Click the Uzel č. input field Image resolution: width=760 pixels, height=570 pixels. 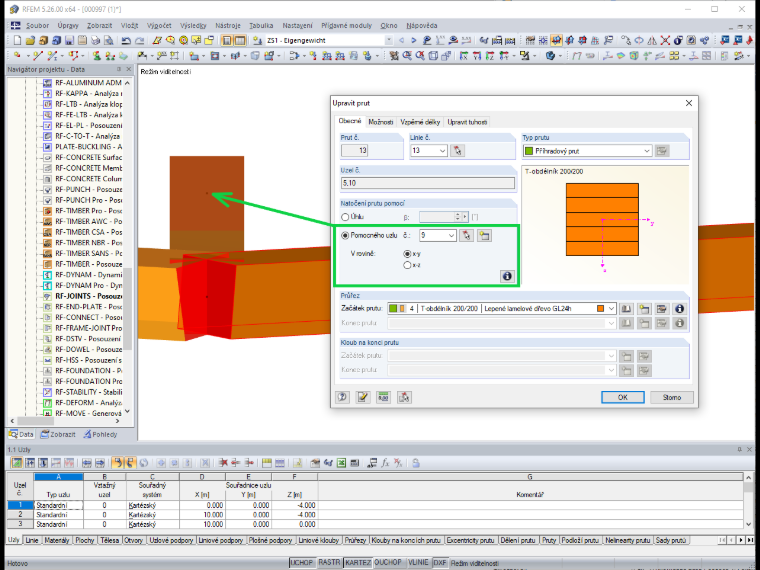[x=428, y=183]
